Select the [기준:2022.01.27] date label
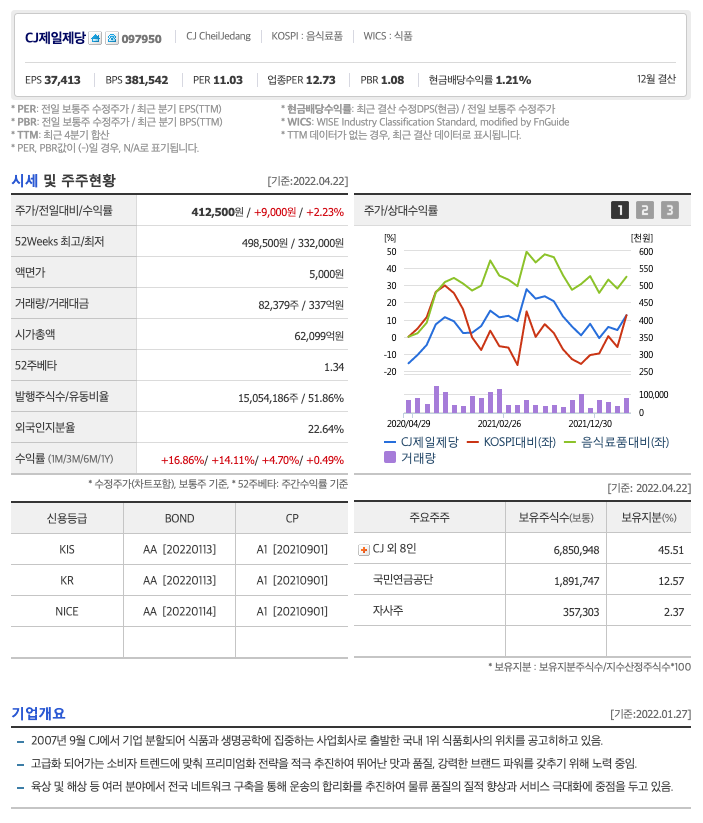 pyautogui.click(x=650, y=714)
